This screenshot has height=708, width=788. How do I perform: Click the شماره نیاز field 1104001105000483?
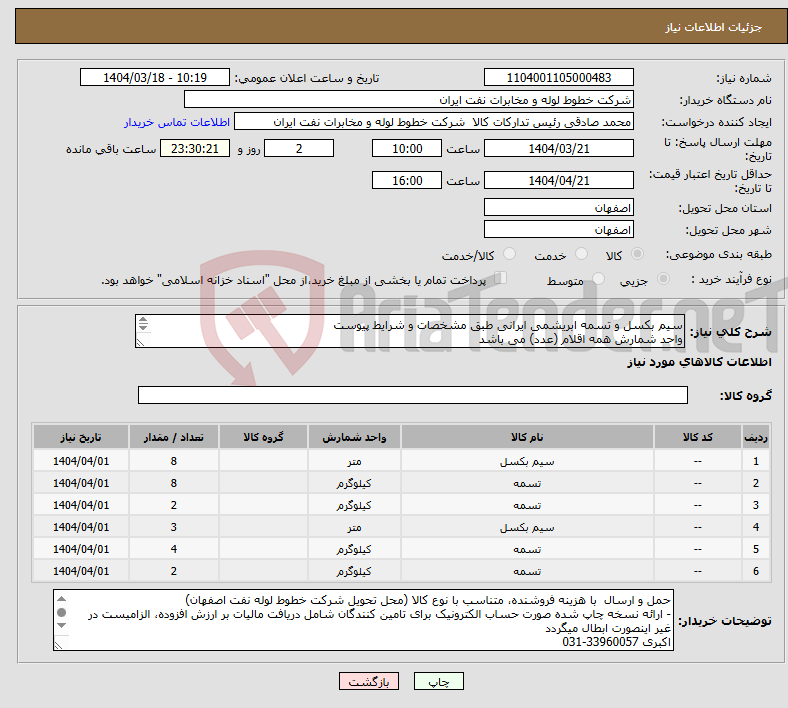558,78
